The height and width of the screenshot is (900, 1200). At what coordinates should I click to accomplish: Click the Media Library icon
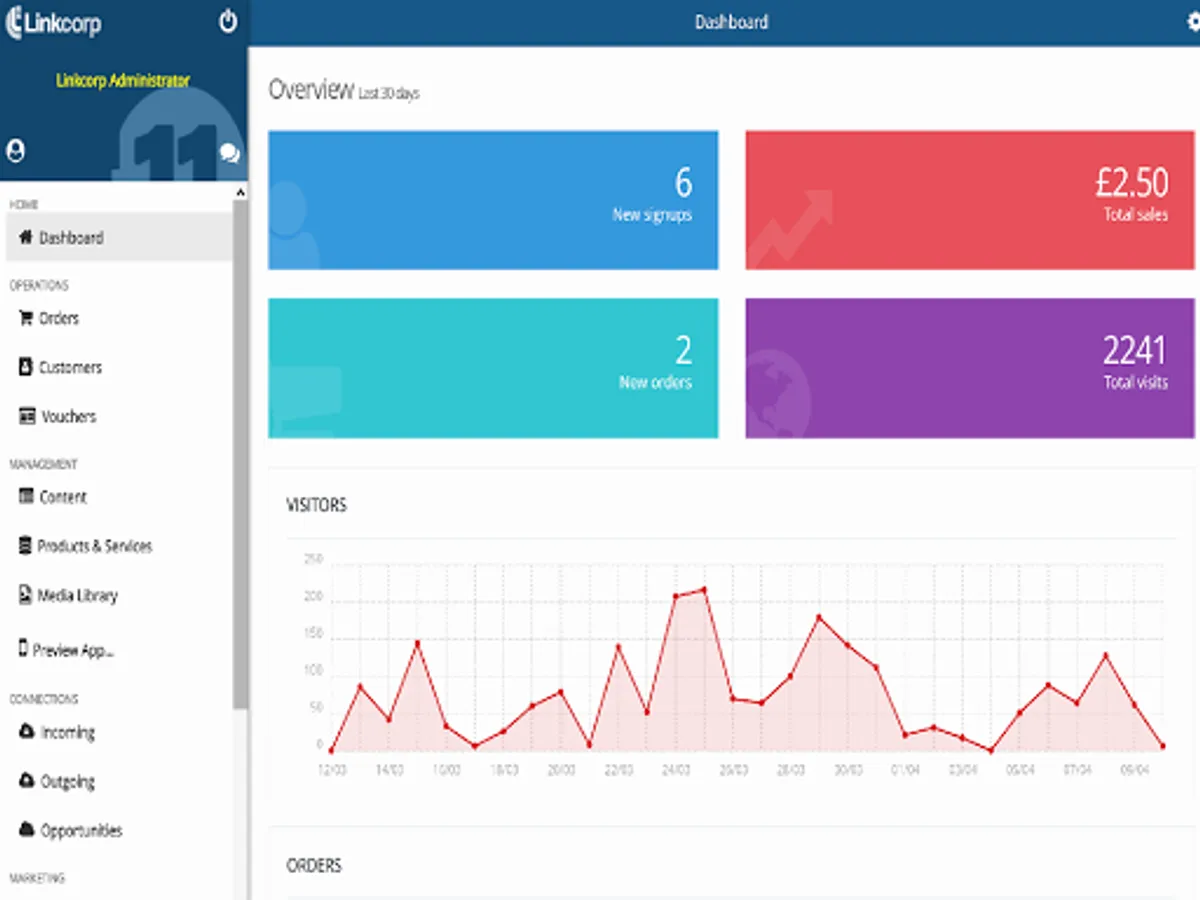tap(26, 595)
